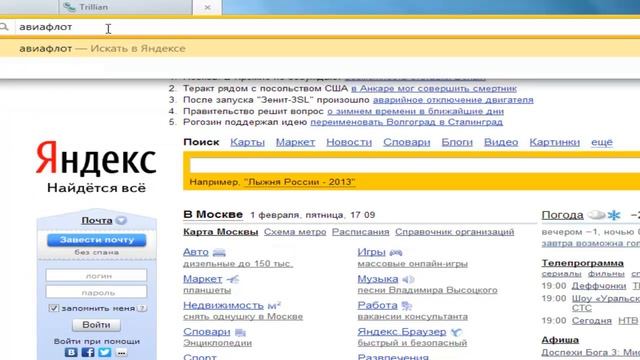Open the Авто category link
Image resolution: width=640 pixels, height=360 pixels.
pos(196,252)
